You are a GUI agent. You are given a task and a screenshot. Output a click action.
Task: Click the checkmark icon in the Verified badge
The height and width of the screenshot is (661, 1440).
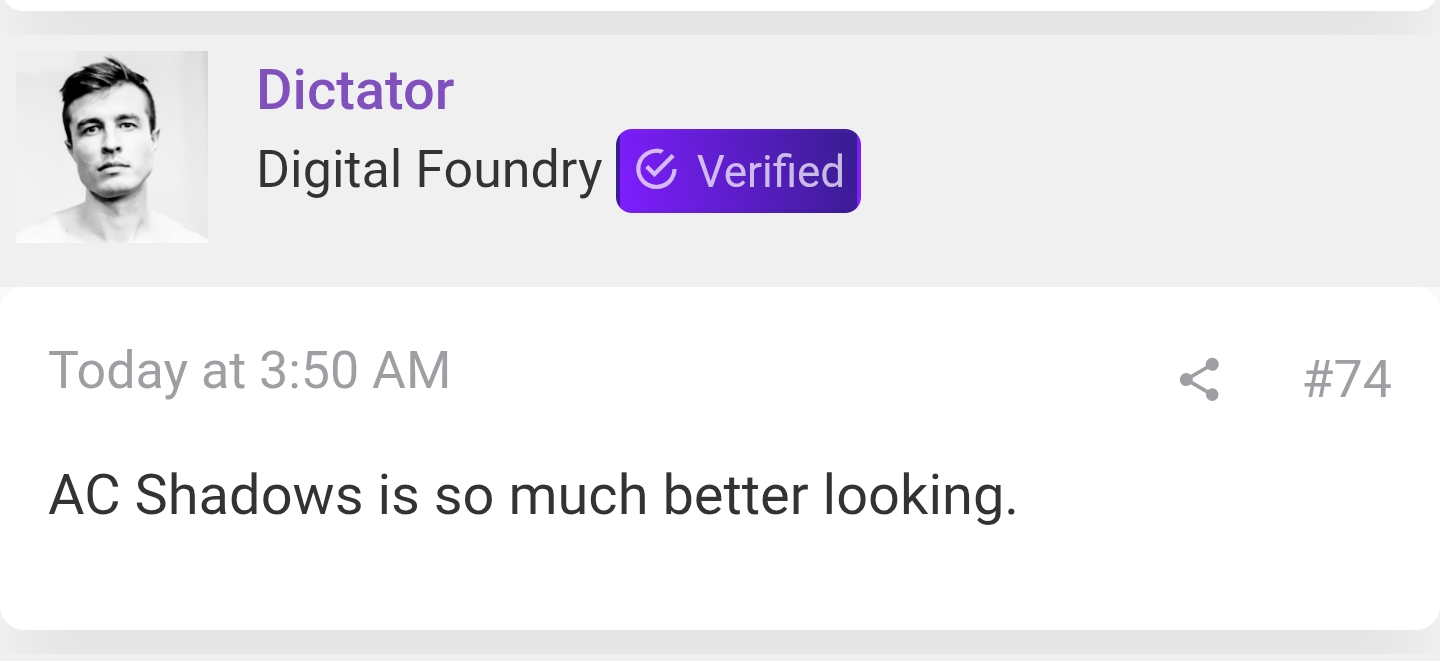(x=656, y=170)
